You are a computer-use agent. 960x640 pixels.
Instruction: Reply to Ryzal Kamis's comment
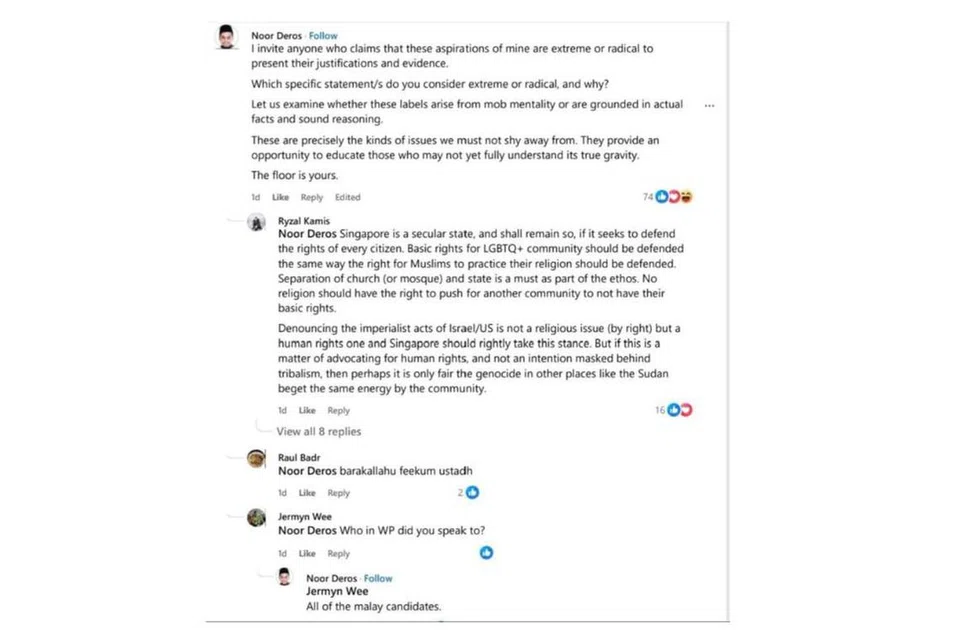[339, 410]
